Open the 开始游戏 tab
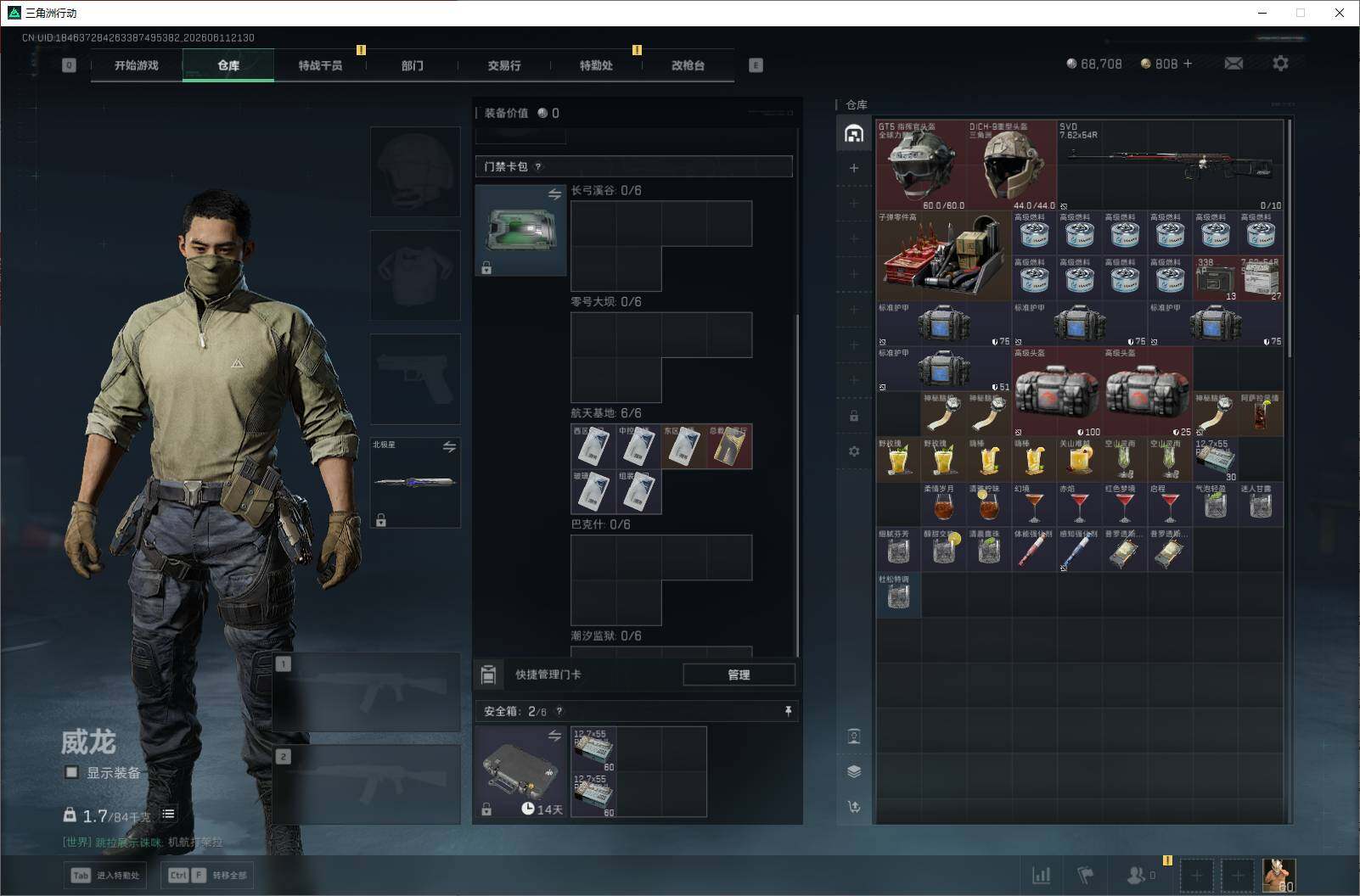 [x=137, y=65]
